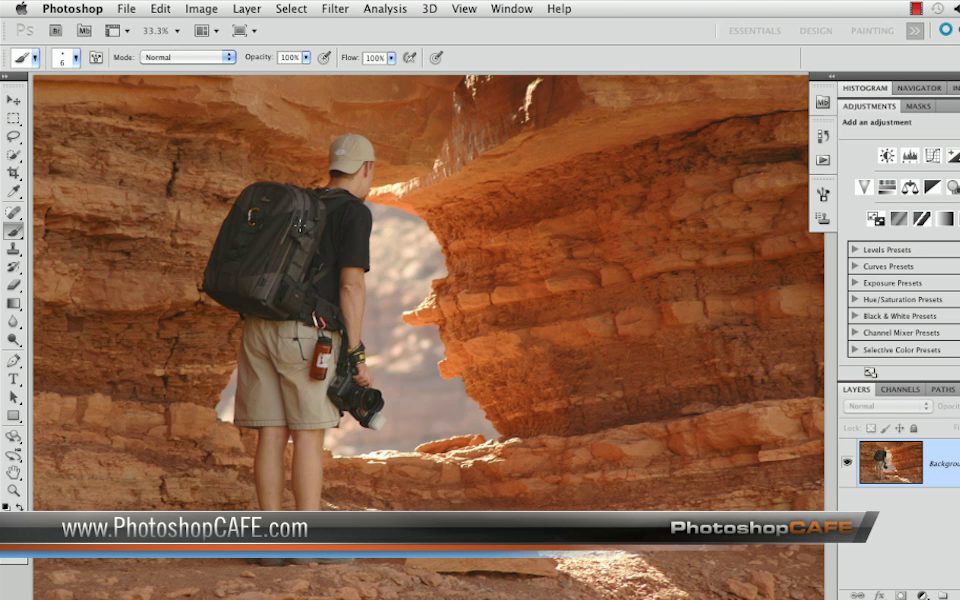This screenshot has width=960, height=600.
Task: Click the Flow value field
Action: pyautogui.click(x=375, y=58)
